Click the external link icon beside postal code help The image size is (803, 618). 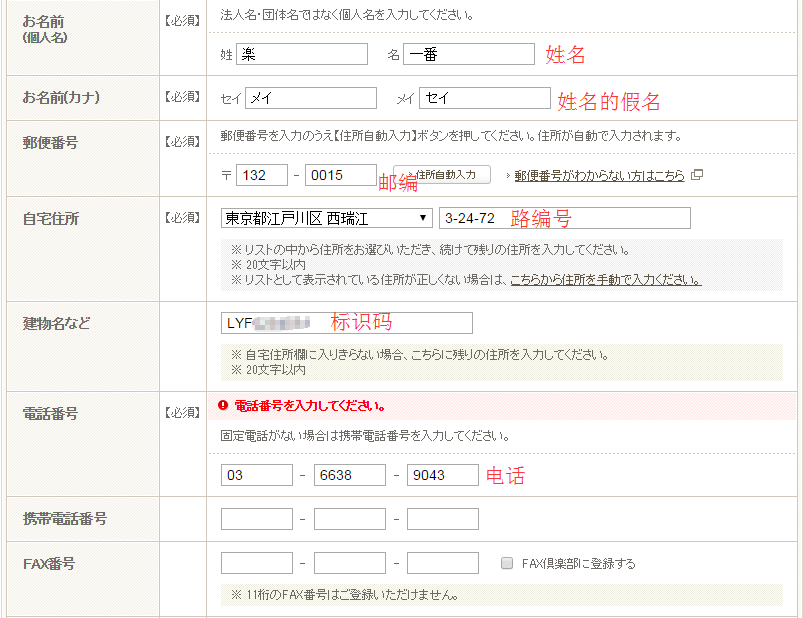tap(697, 175)
